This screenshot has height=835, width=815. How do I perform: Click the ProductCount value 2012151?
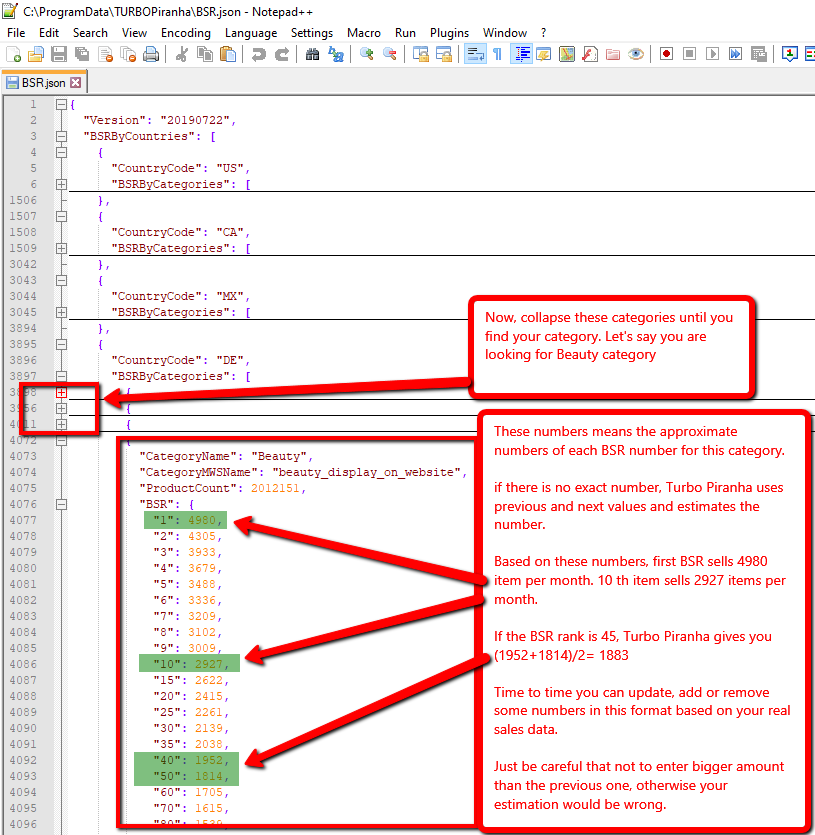275,488
